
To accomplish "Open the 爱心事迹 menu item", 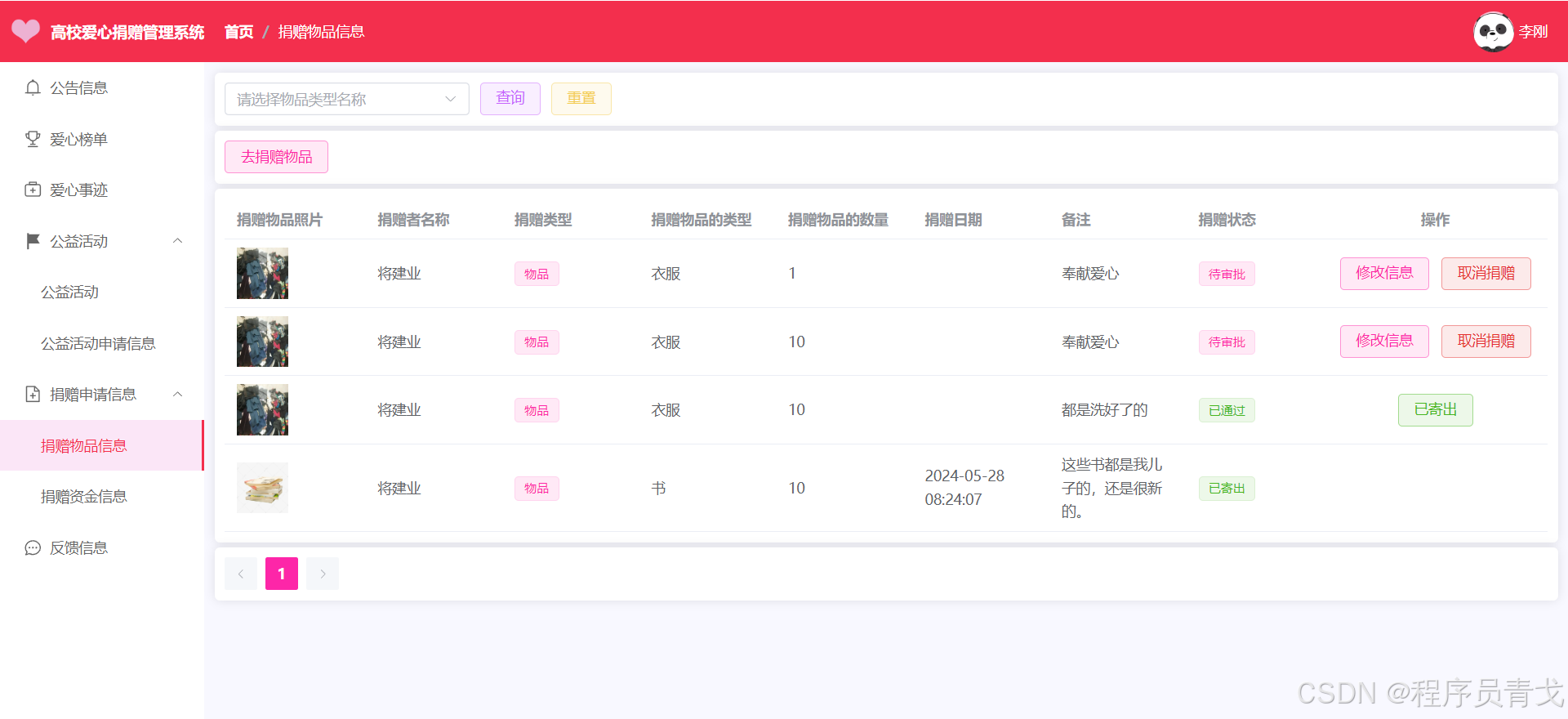I will [102, 190].
